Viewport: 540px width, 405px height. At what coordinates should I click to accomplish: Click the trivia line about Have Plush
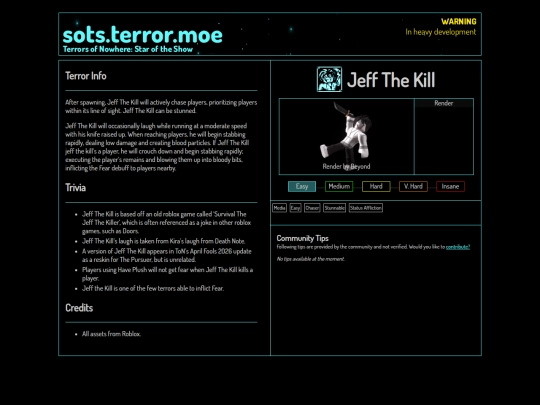(x=167, y=274)
